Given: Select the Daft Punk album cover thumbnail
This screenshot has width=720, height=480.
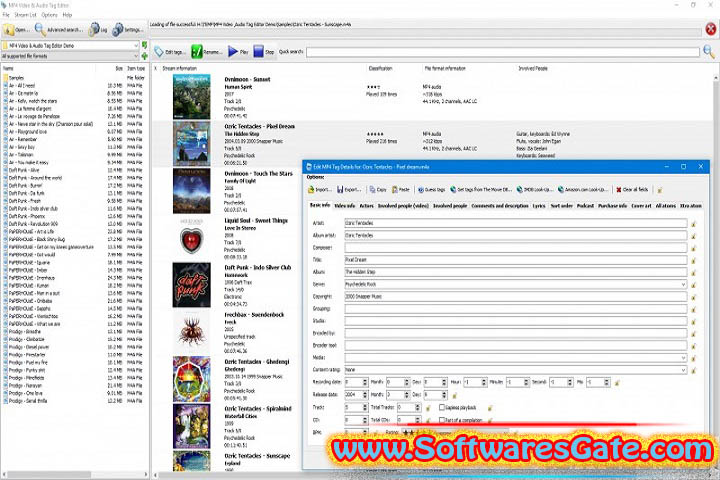Looking at the screenshot, I should 191,285.
